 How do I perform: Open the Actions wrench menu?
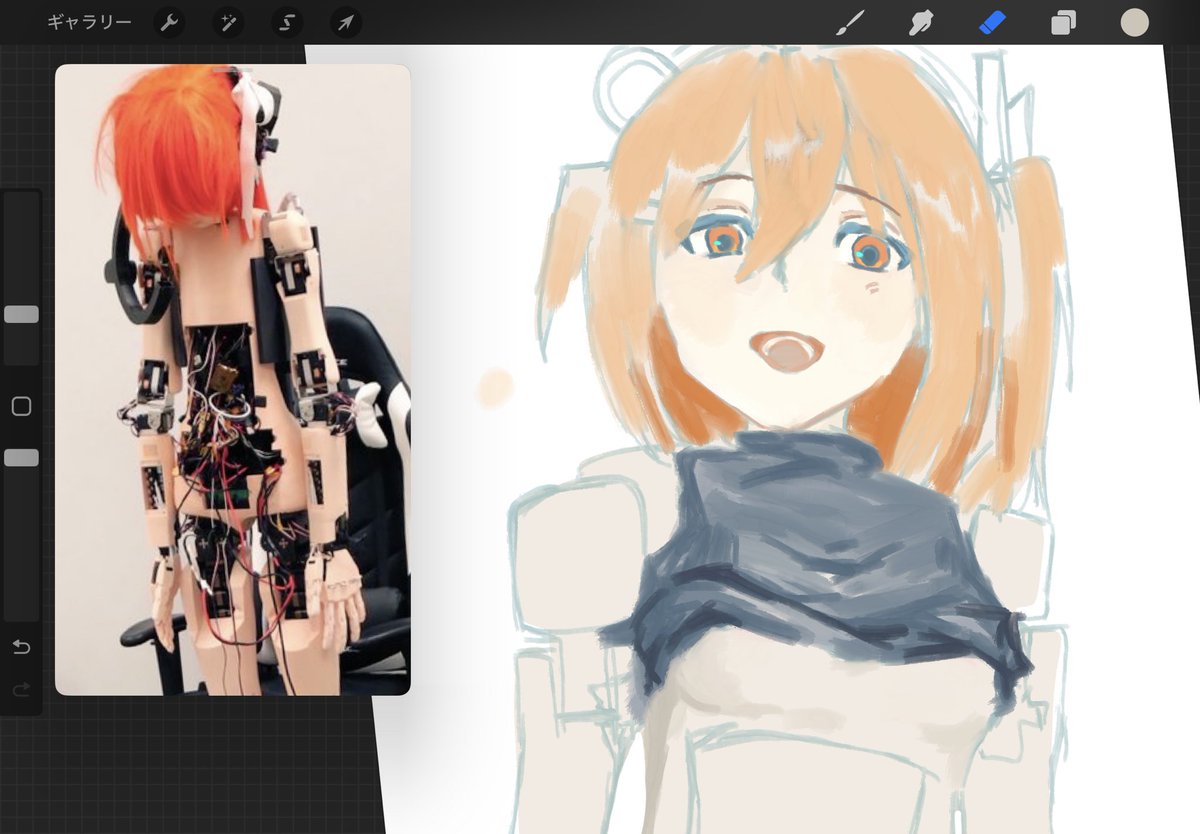[169, 22]
